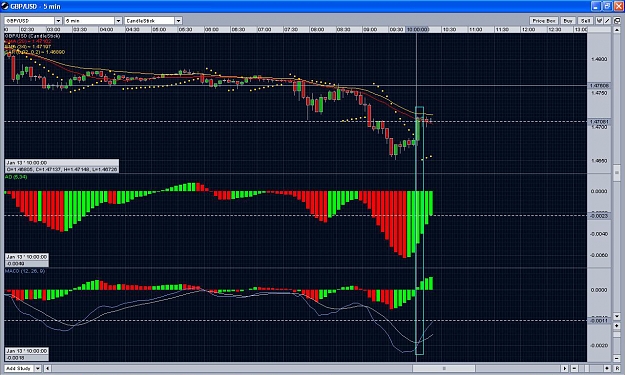Click the Add Study button
This screenshot has height=375, width=625.
point(19,368)
